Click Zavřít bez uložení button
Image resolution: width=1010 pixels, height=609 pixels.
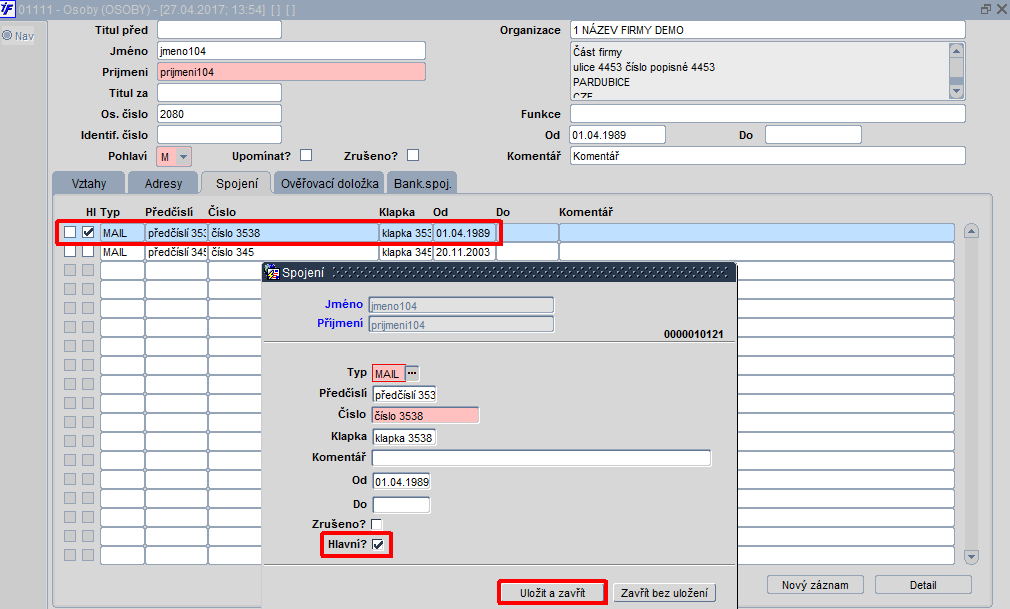coord(664,593)
